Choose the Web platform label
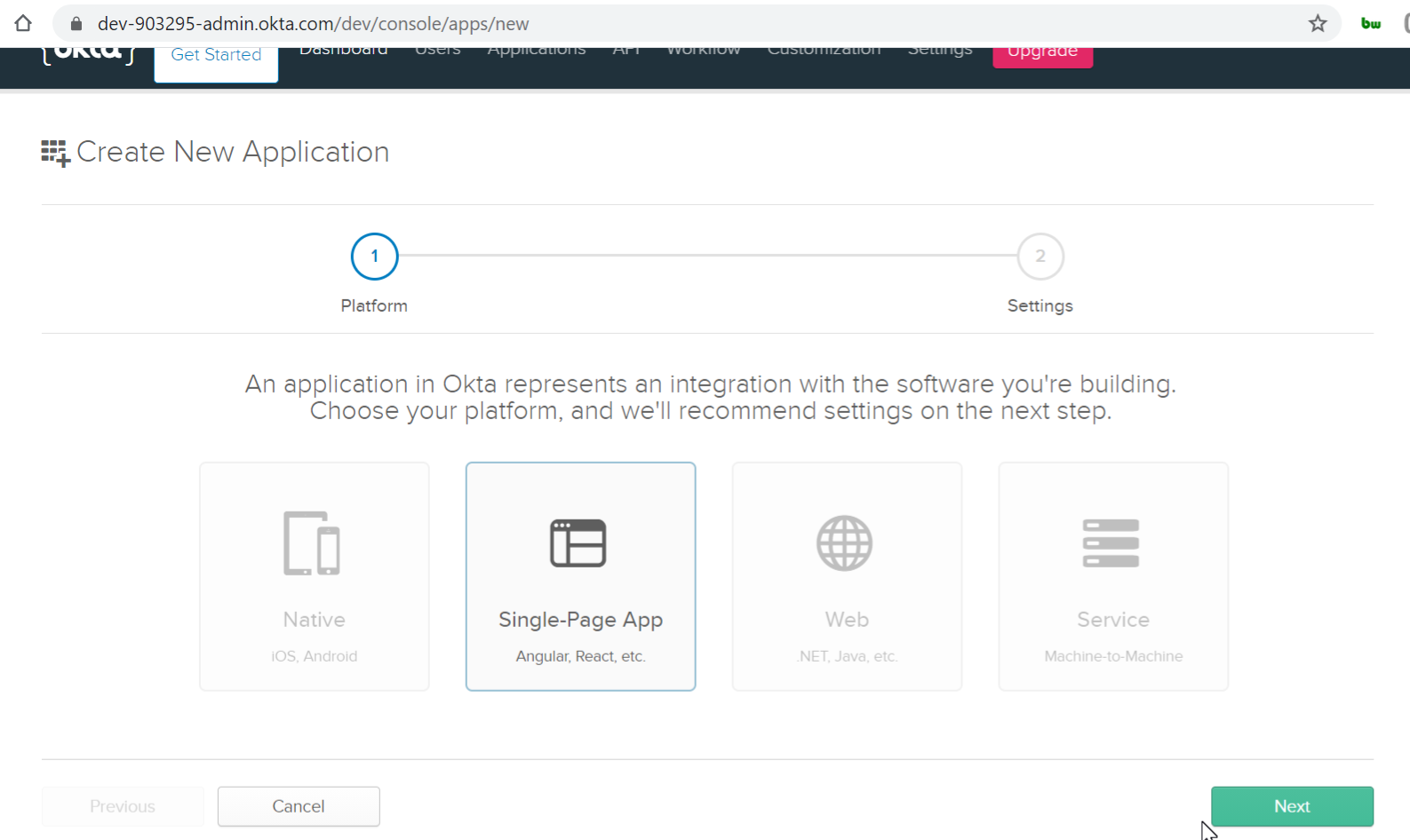The image size is (1410, 840). click(x=847, y=620)
